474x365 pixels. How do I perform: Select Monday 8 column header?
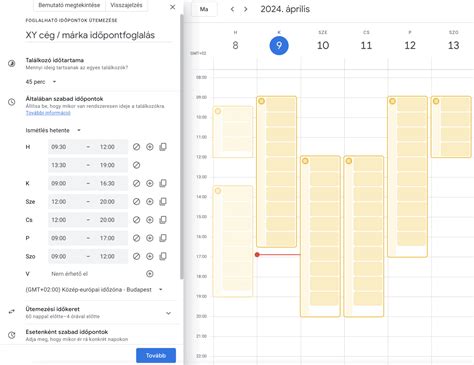[x=235, y=41]
